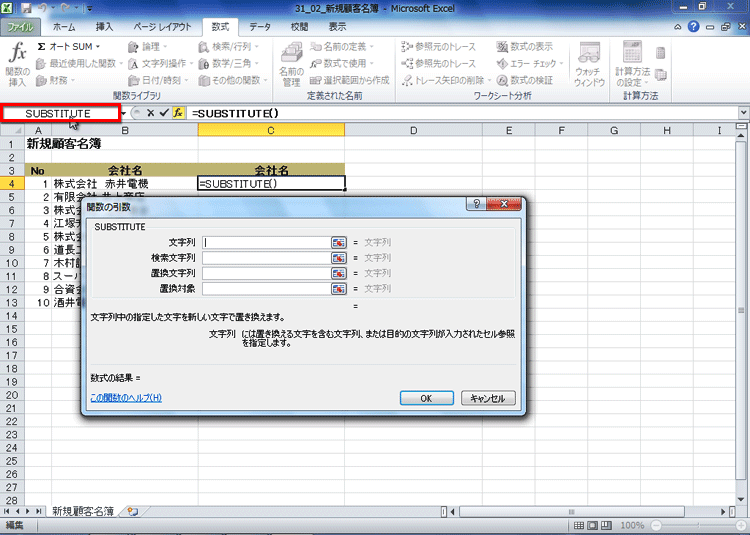This screenshot has height=535, width=750.
Task: Open Excel Help question mark icon
Action: (693, 27)
